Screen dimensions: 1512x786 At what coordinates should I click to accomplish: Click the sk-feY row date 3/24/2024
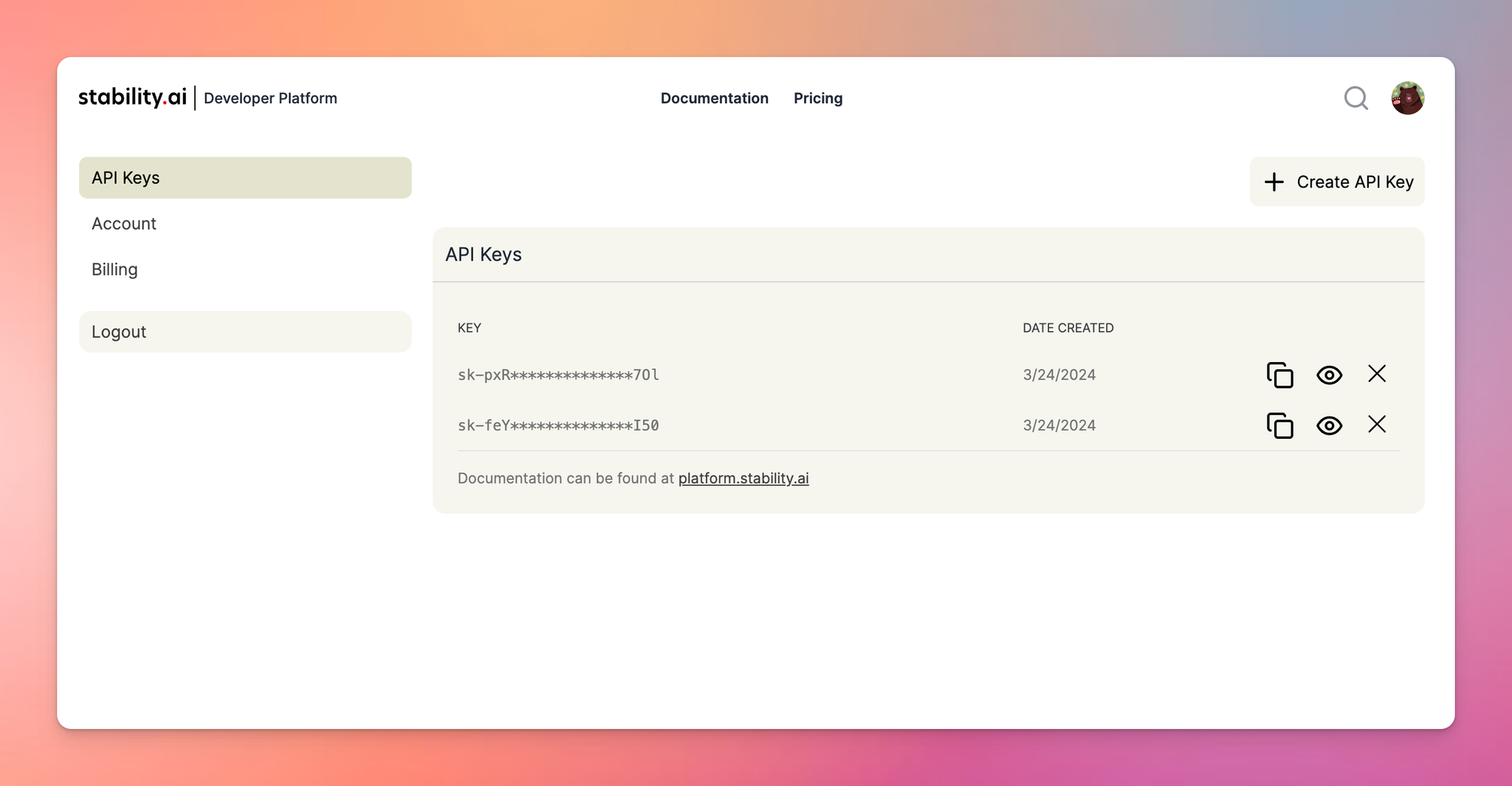[1059, 425]
